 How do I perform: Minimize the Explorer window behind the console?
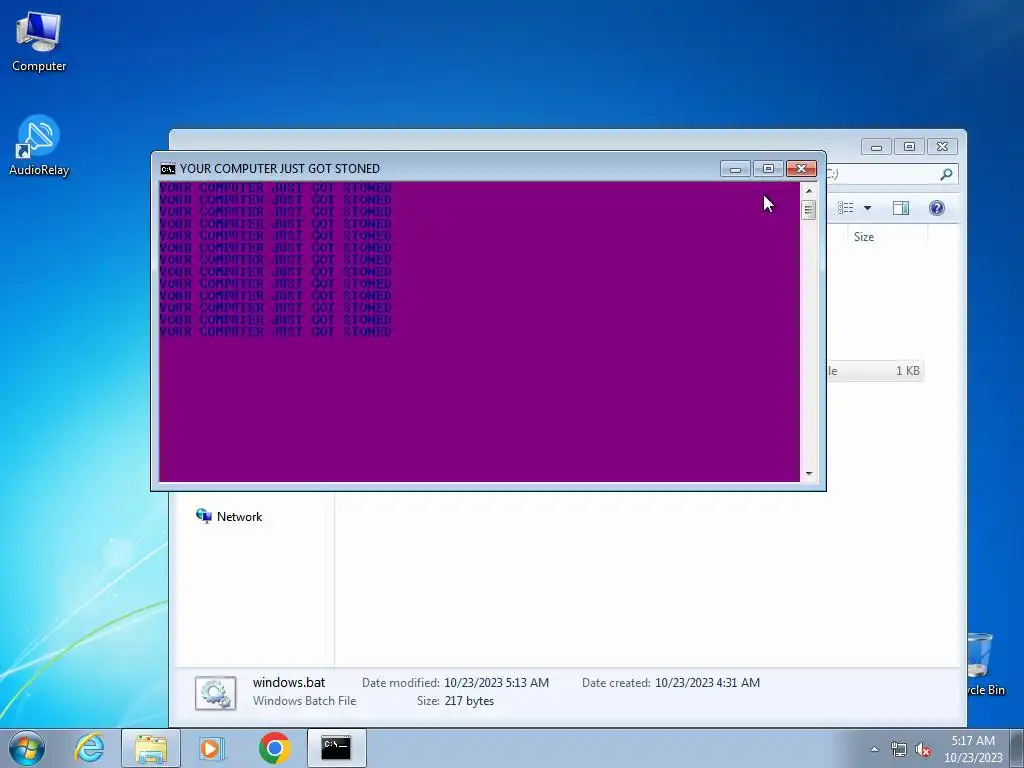(876, 147)
